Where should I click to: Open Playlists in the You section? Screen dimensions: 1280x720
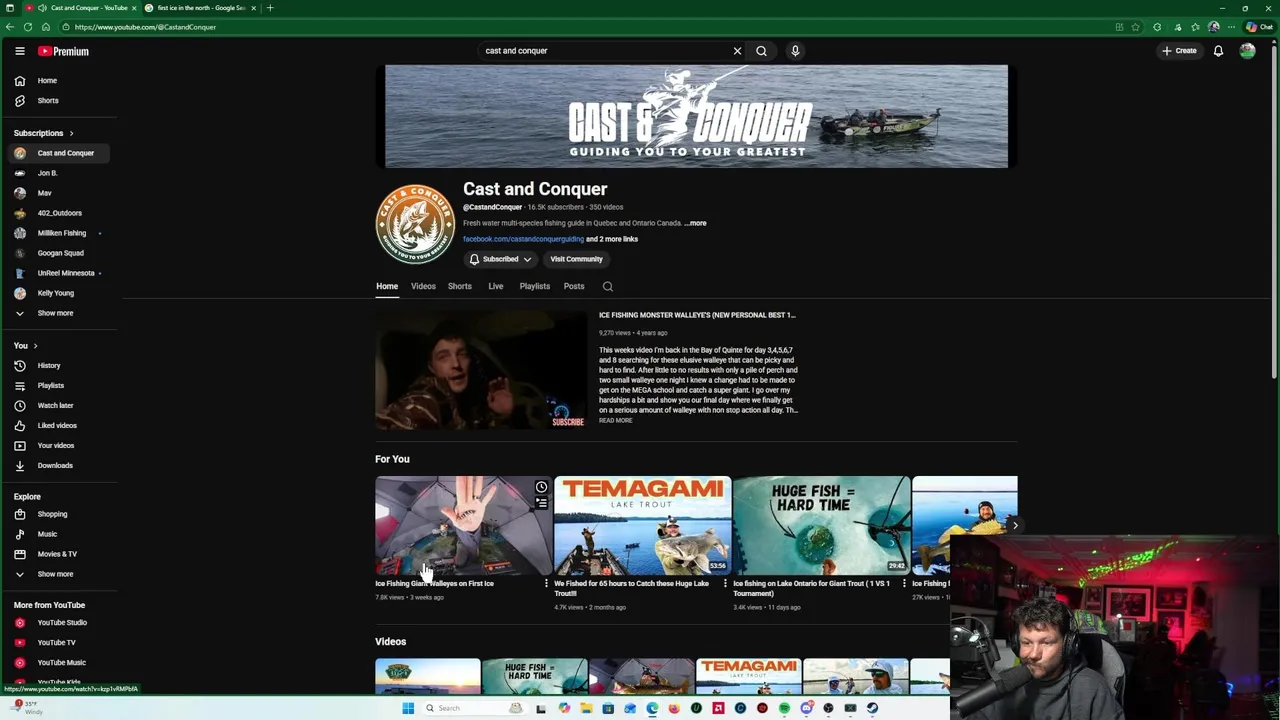point(60,386)
